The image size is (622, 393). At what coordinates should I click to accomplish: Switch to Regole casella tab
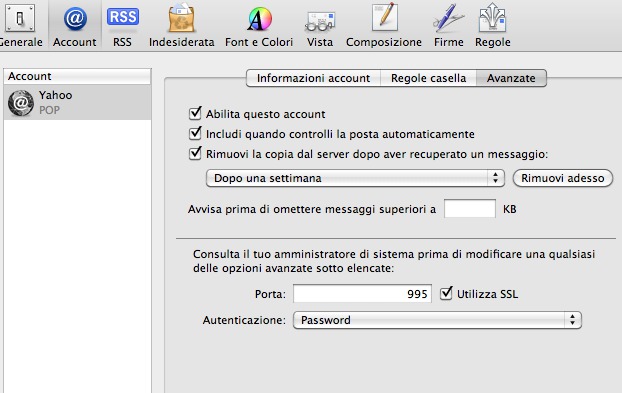point(428,78)
